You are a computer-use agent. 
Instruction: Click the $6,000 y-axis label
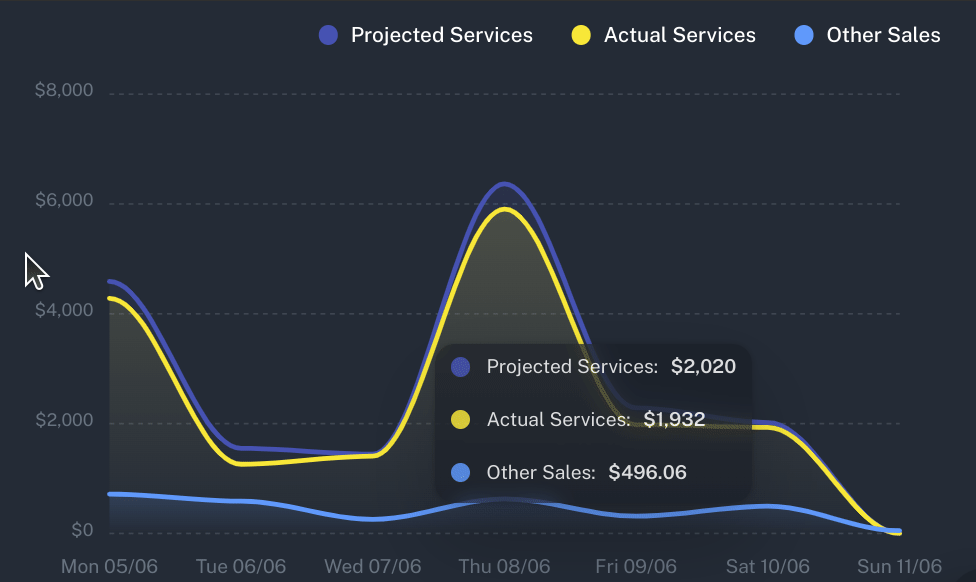pyautogui.click(x=64, y=201)
